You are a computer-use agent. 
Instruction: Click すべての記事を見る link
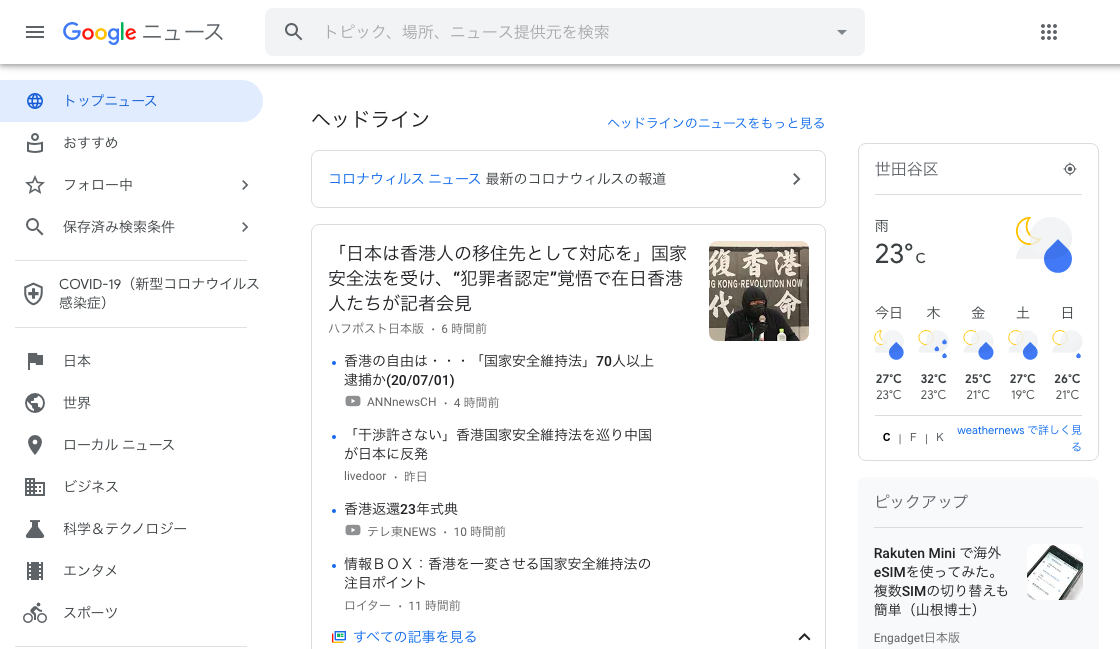pos(415,637)
